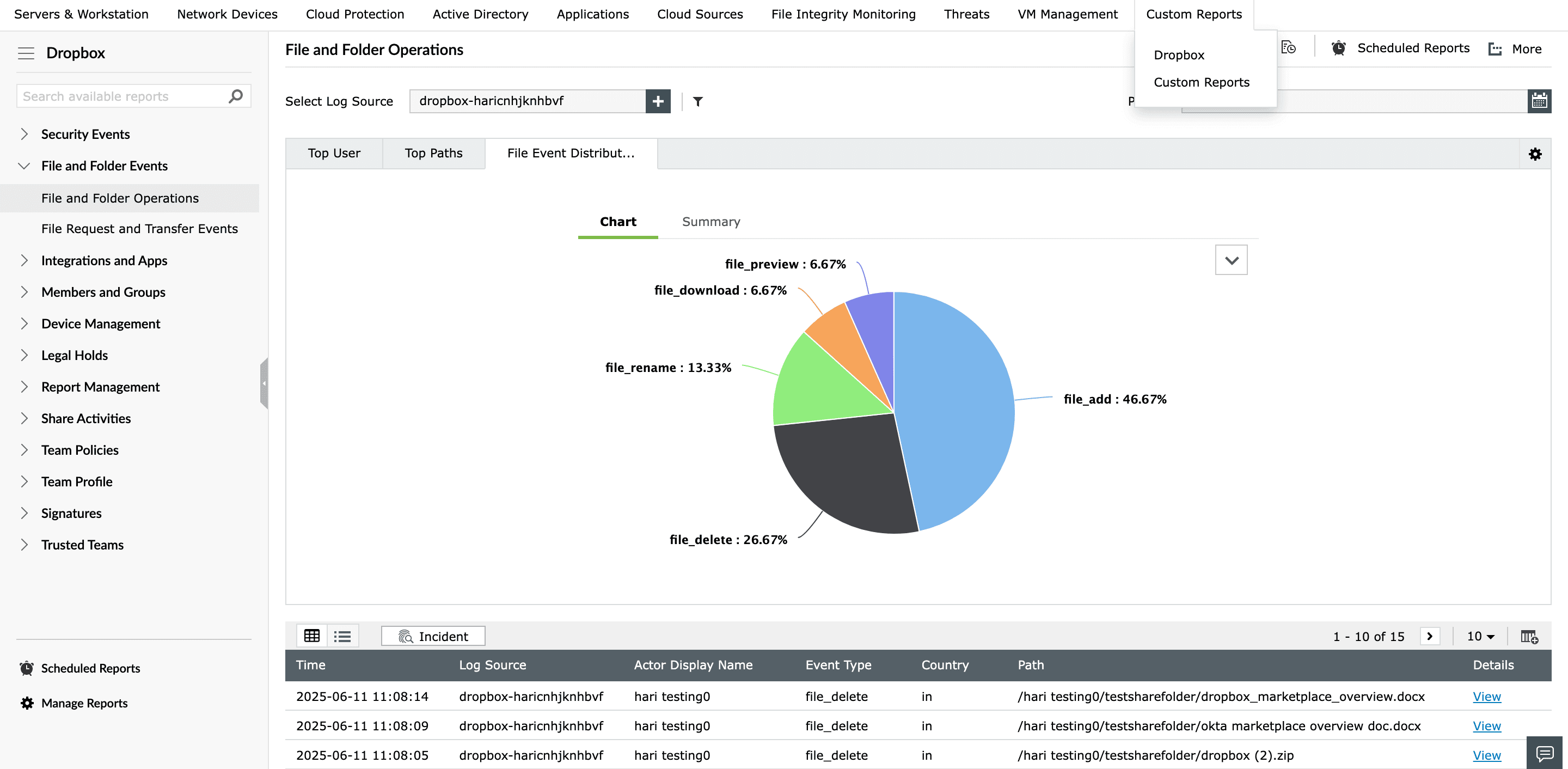The image size is (1568, 769).
Task: Go to next page of results
Action: tap(1430, 636)
